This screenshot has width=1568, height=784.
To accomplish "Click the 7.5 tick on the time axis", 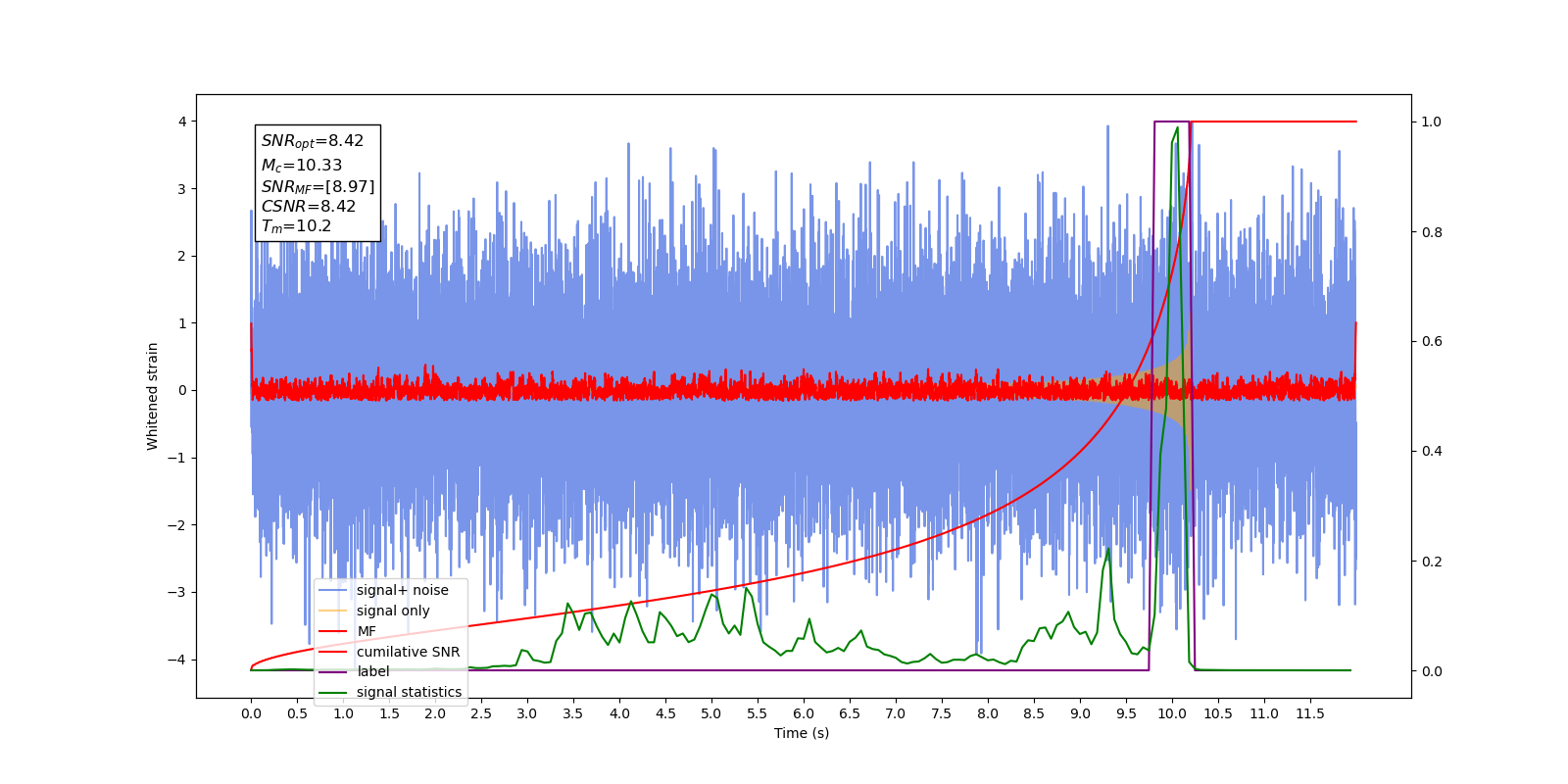I will [942, 713].
